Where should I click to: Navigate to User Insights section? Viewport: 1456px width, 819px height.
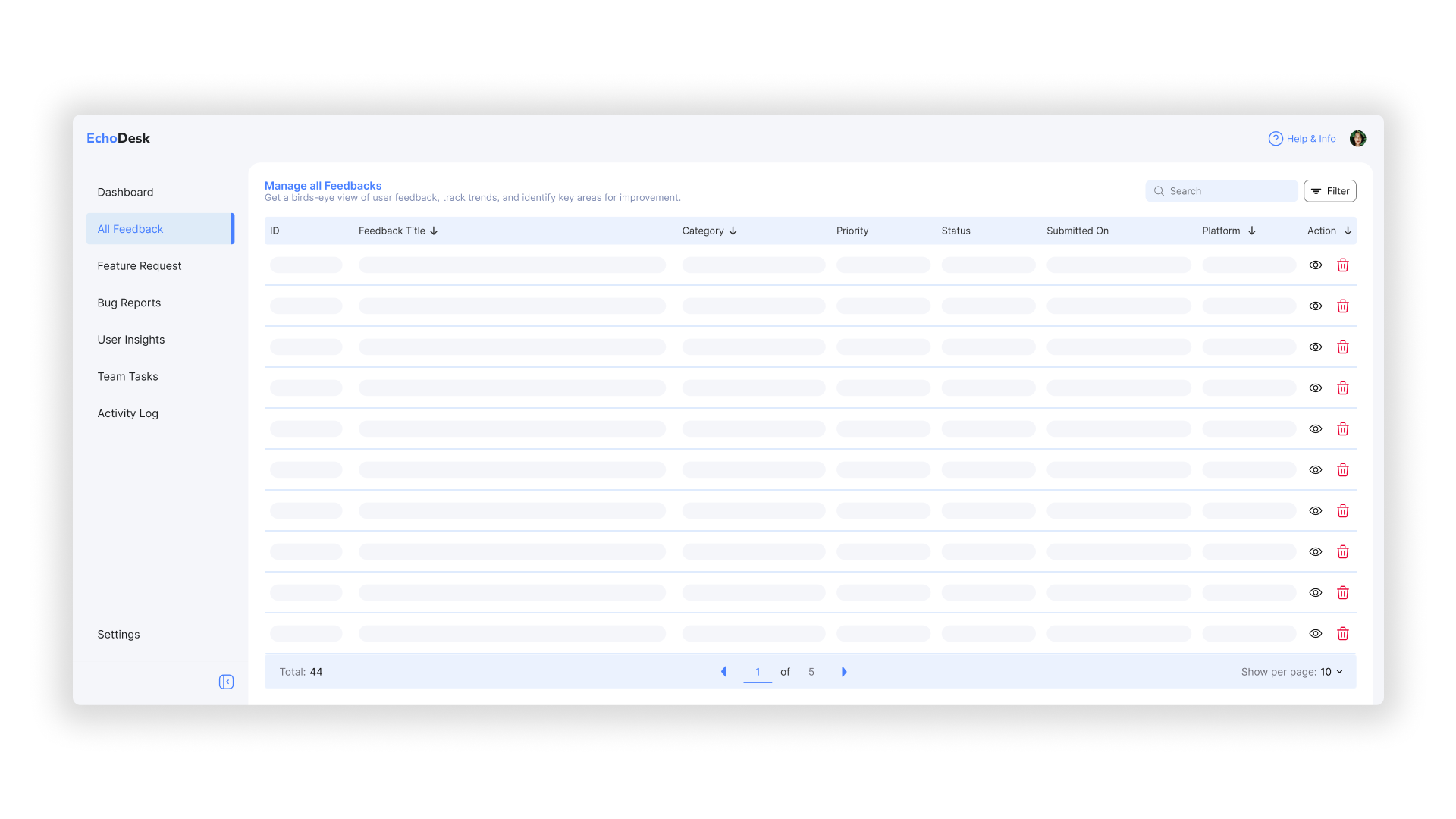coord(130,340)
